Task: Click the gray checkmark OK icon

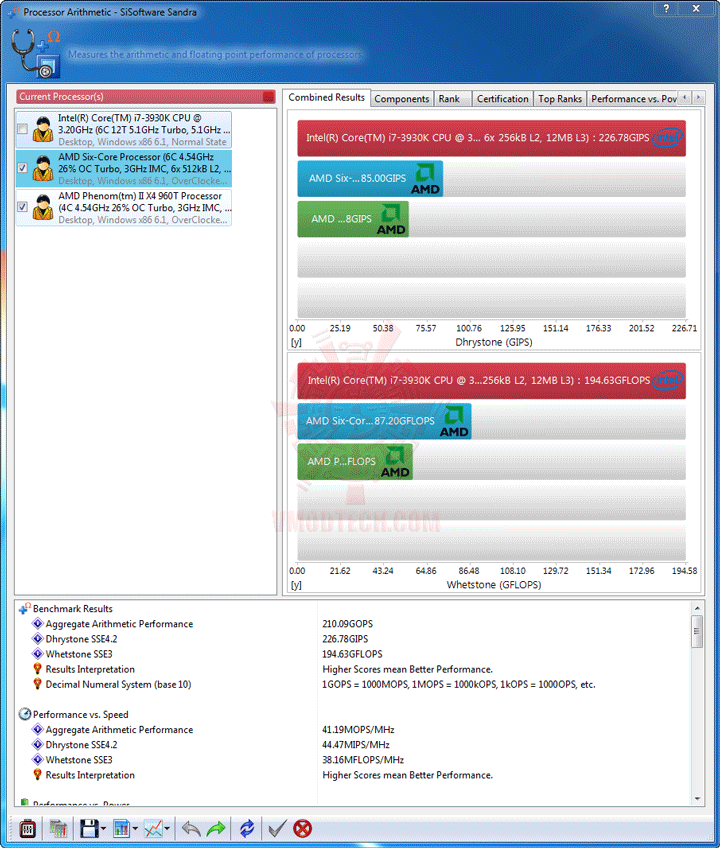Action: pyautogui.click(x=278, y=829)
